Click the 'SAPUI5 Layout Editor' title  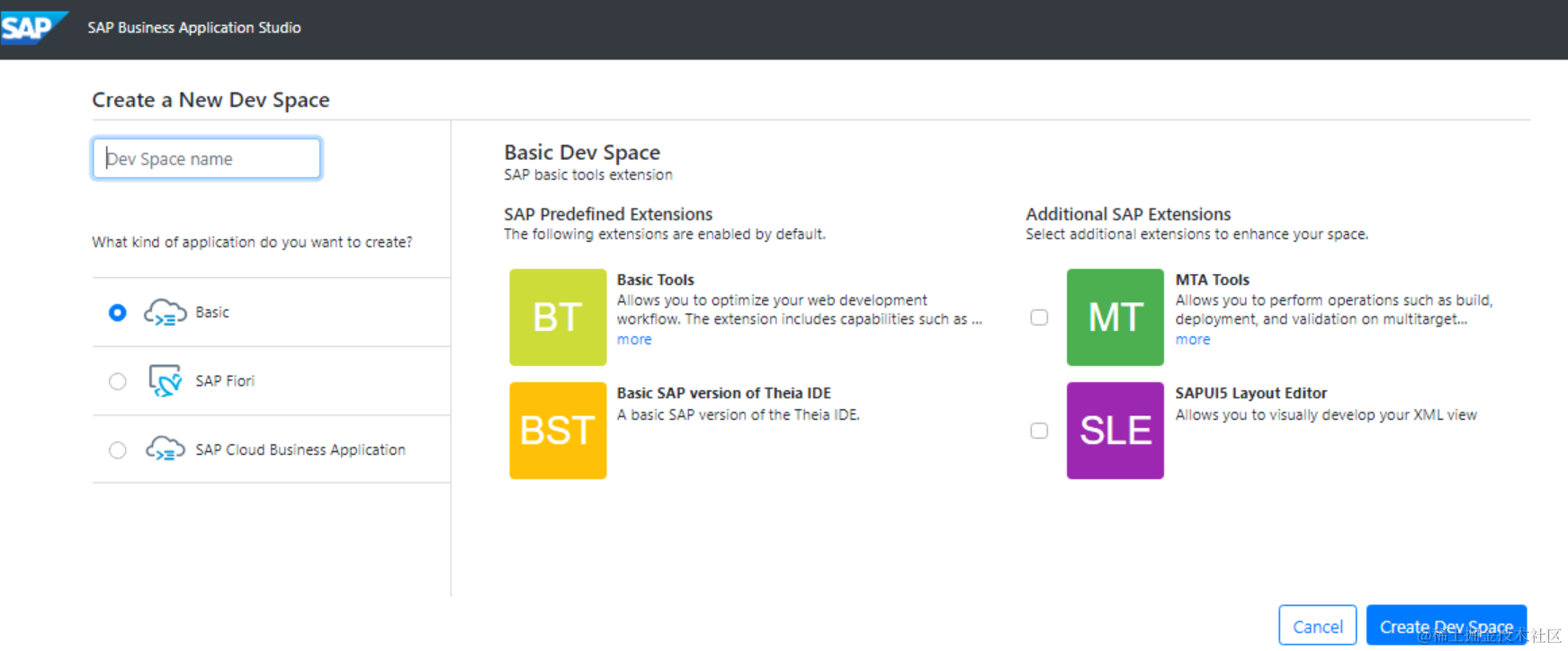click(1251, 393)
